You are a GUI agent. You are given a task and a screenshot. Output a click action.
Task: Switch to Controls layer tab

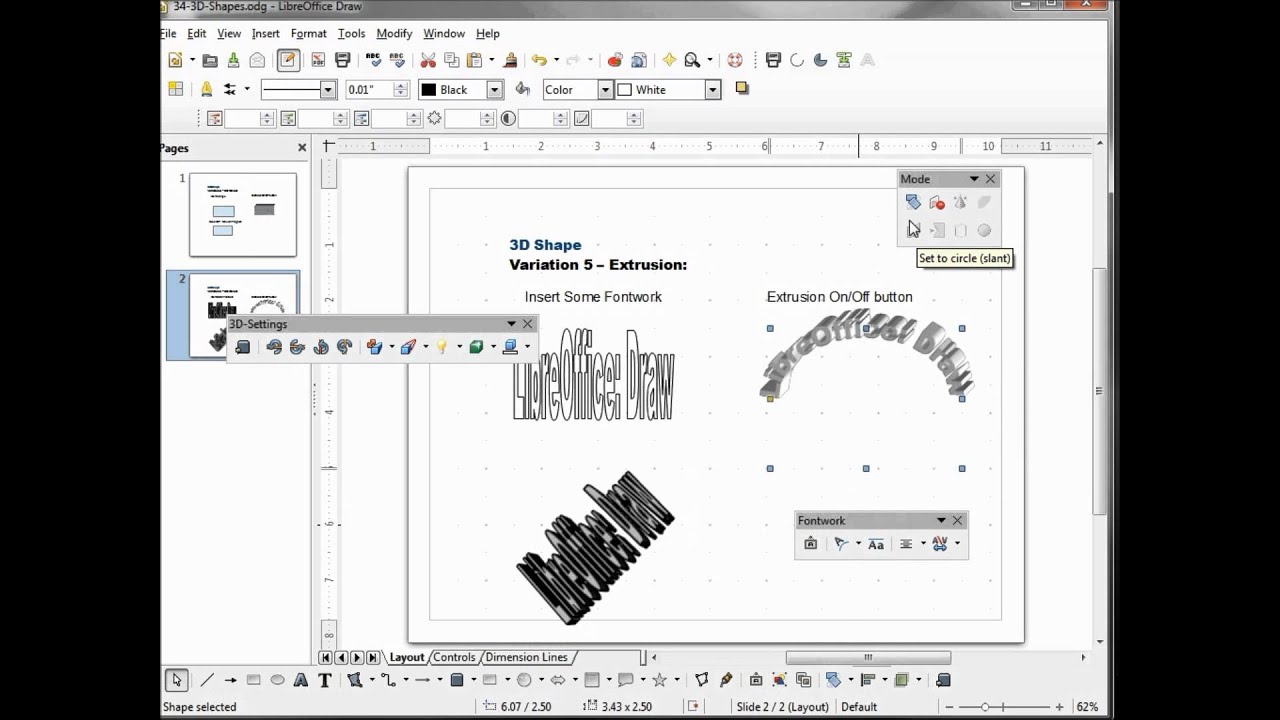(454, 657)
